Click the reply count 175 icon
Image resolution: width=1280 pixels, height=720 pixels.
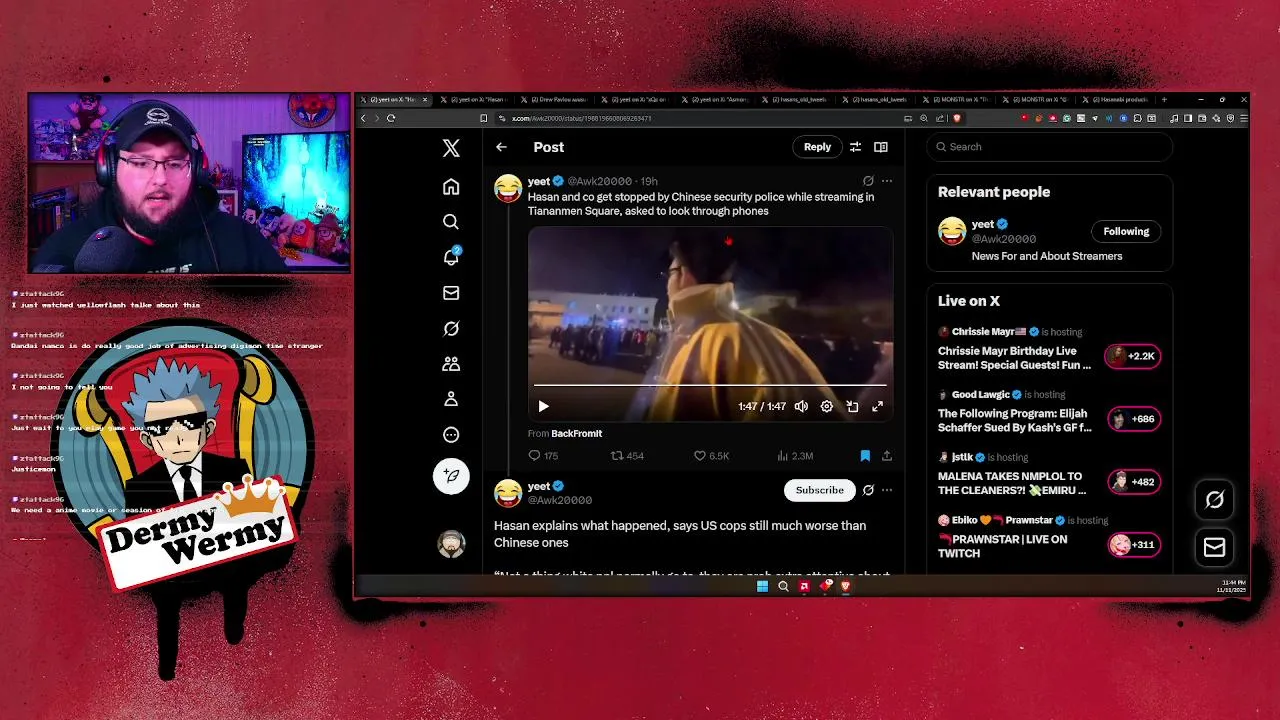tap(543, 456)
